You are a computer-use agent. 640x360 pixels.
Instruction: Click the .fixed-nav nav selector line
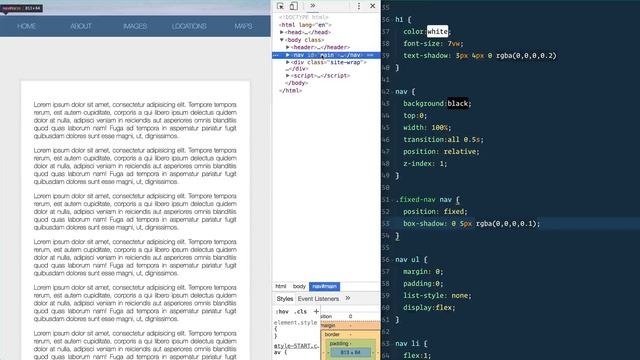(427, 200)
